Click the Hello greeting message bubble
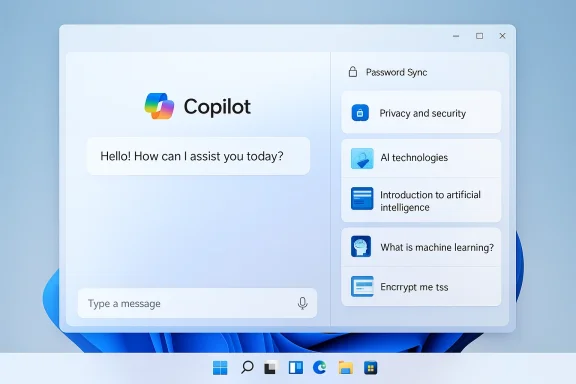Image resolution: width=576 pixels, height=384 pixels. tap(198, 156)
